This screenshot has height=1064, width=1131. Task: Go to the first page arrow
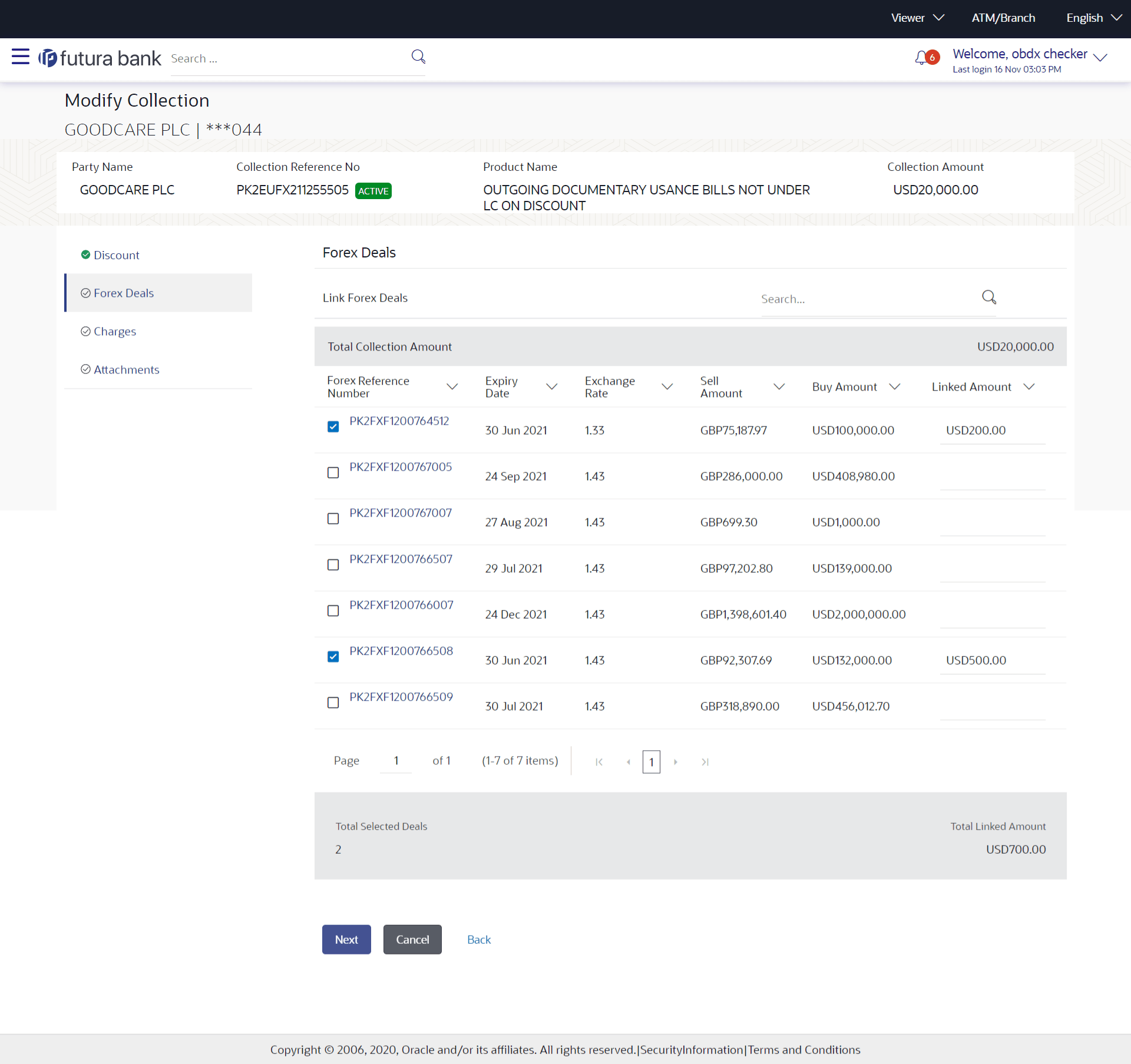599,762
